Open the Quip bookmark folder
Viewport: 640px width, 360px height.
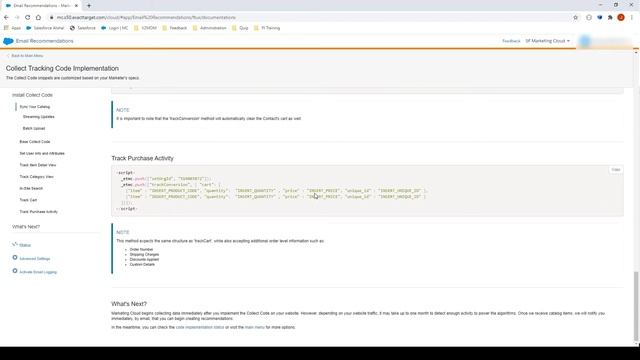pos(240,28)
